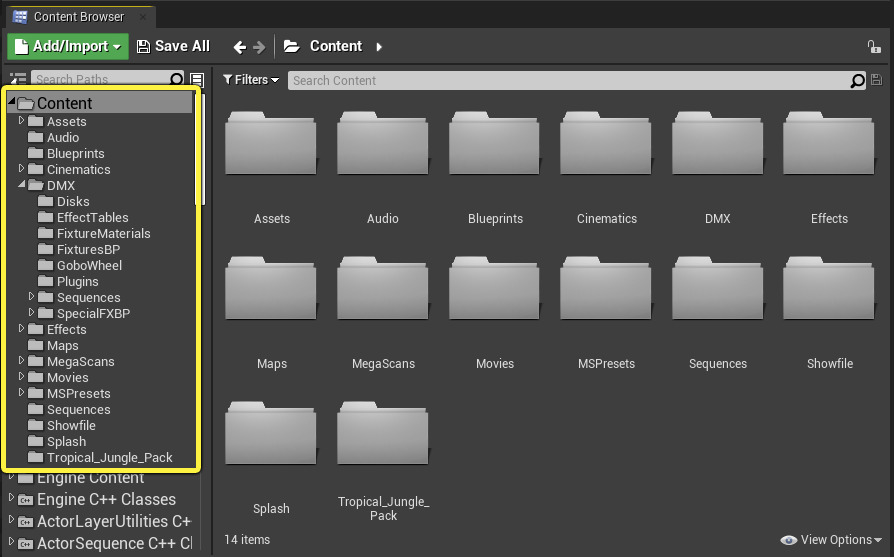Close the Content Browser tab
The height and width of the screenshot is (557, 894).
pyautogui.click(x=143, y=17)
